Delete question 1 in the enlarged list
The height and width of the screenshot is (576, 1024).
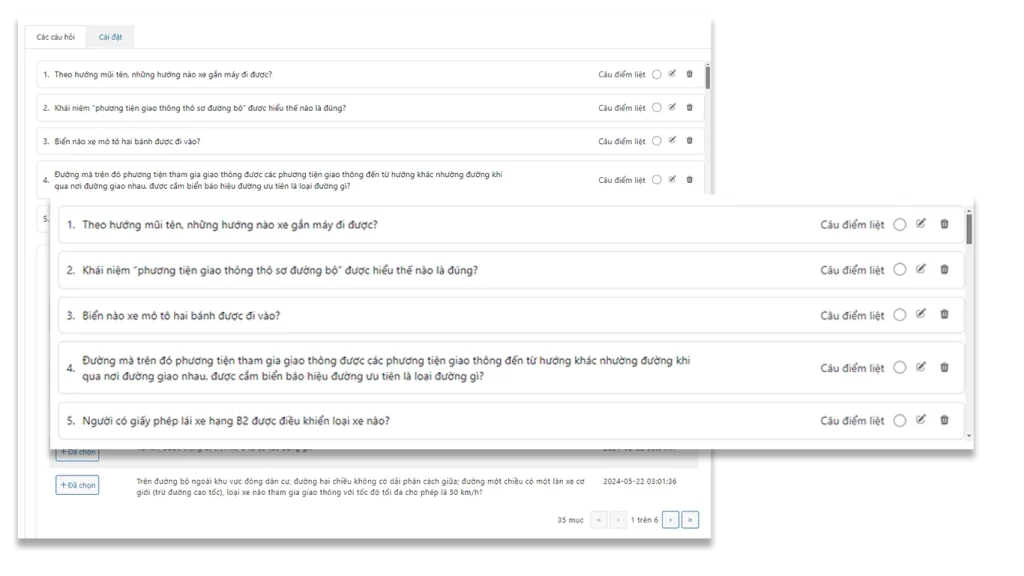pyautogui.click(x=944, y=224)
